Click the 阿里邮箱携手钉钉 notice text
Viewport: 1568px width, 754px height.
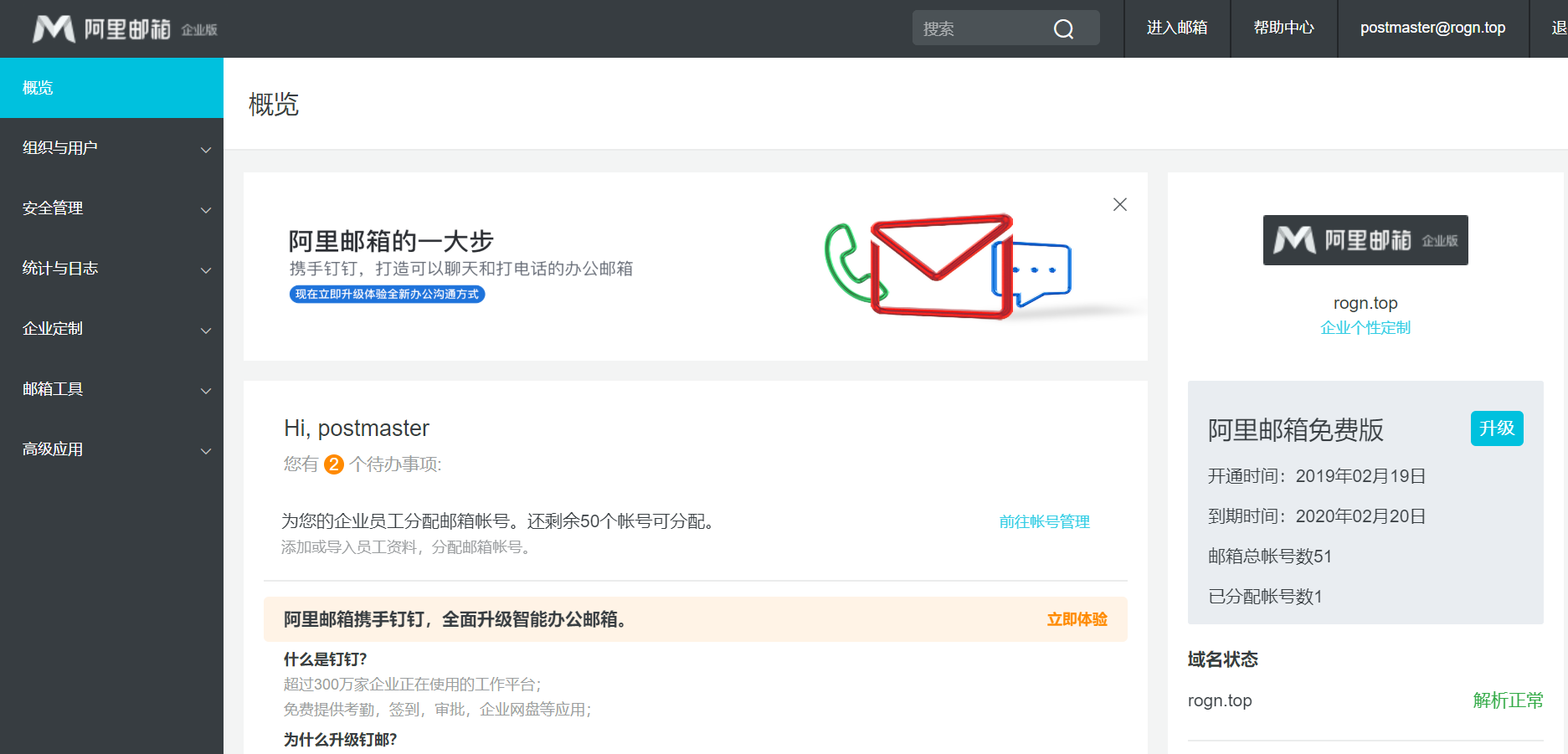click(455, 619)
